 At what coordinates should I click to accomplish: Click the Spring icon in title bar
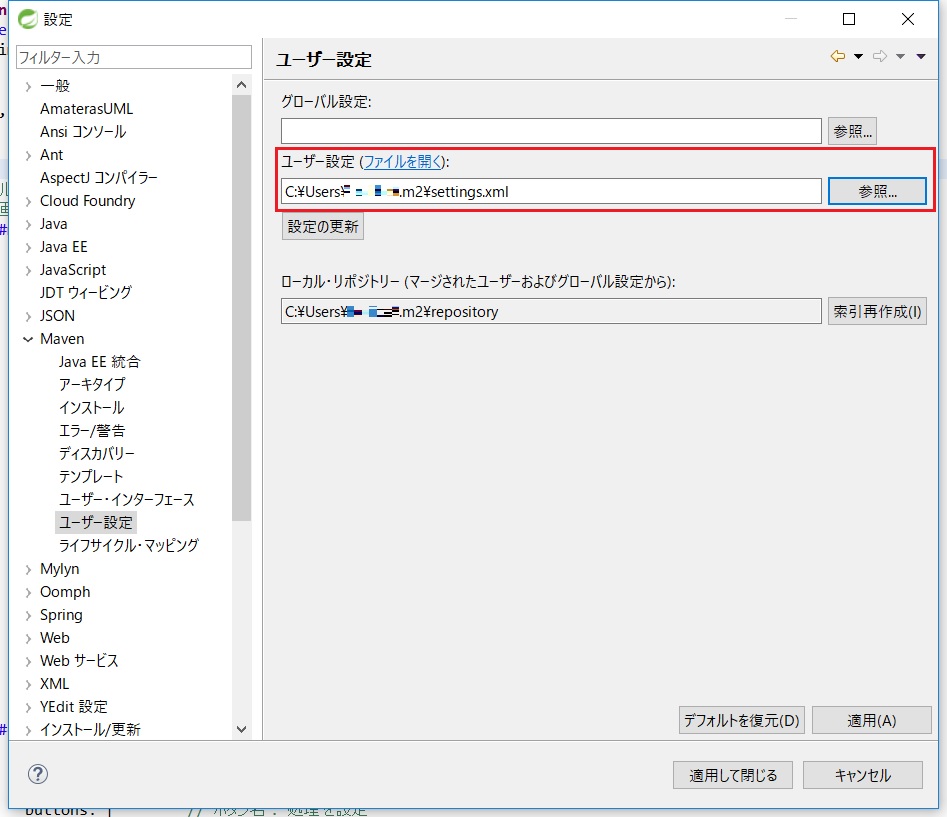pos(28,19)
